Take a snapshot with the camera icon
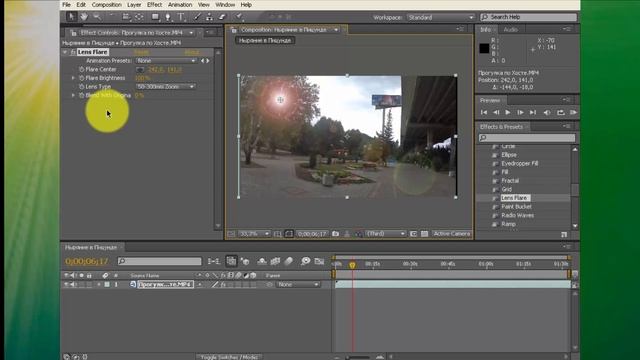The width and height of the screenshot is (640, 360). pyautogui.click(x=336, y=234)
